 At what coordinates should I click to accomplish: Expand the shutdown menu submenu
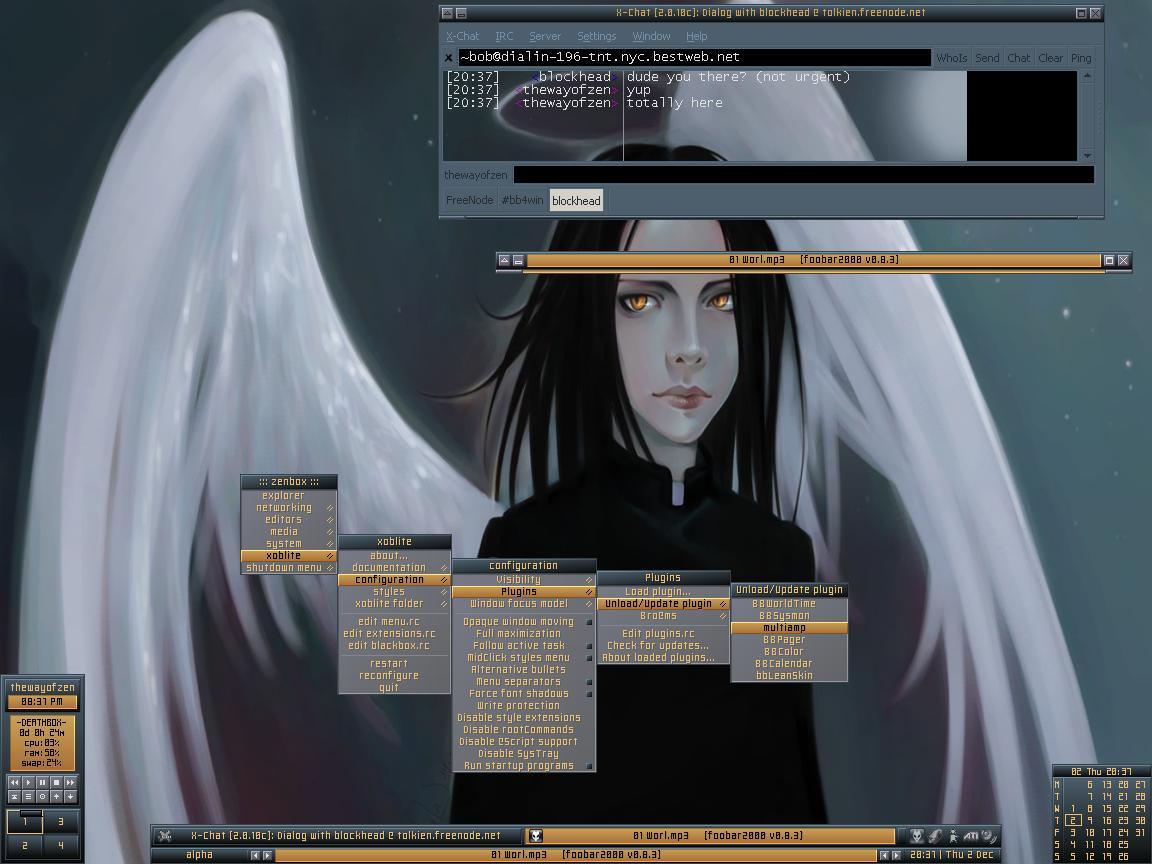[289, 568]
